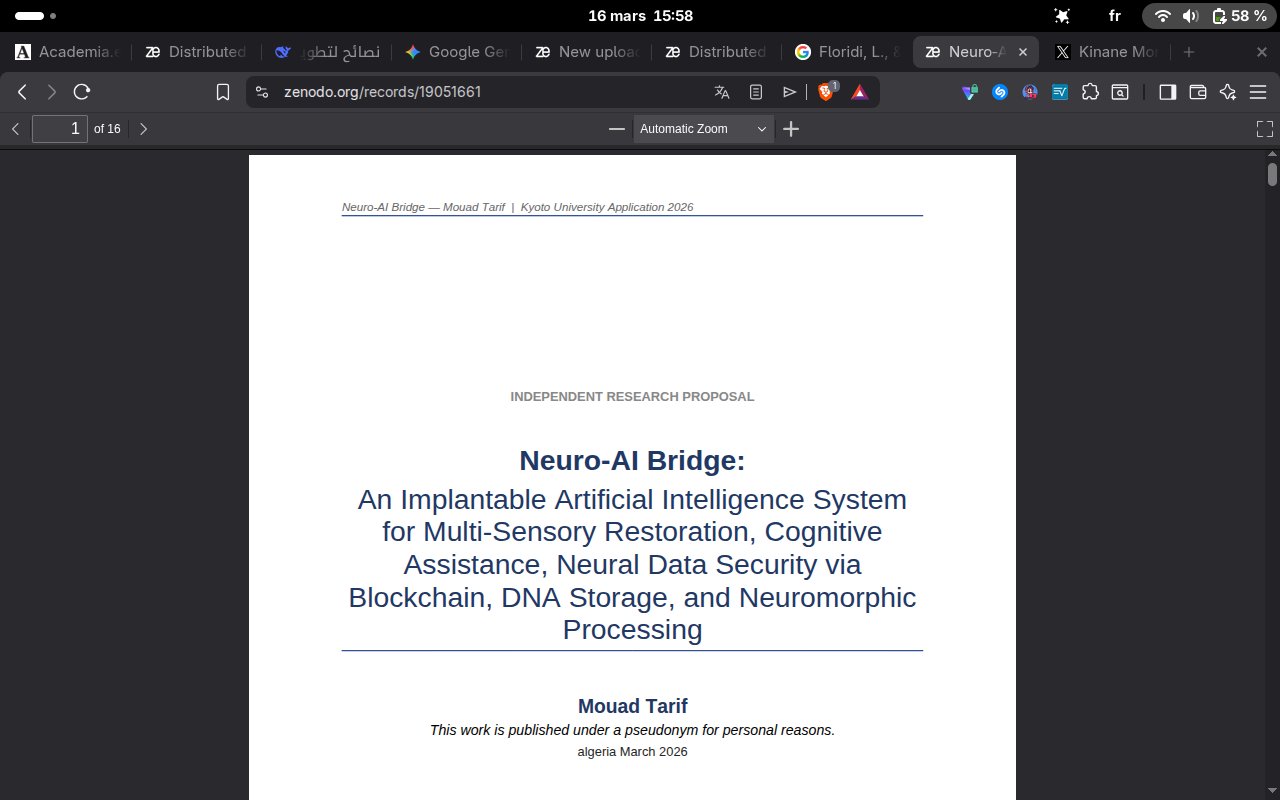
Task: Go to previous PDF page
Action: (x=15, y=128)
